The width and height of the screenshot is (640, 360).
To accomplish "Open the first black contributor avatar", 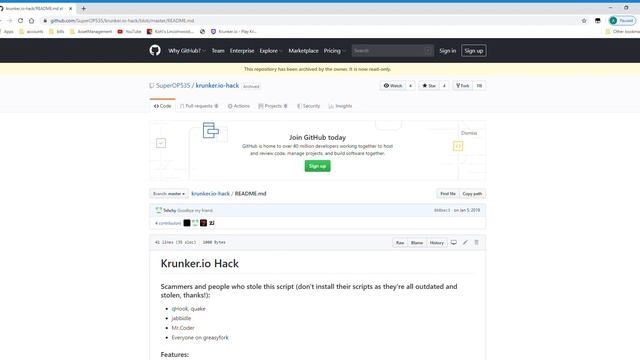I will (187, 223).
